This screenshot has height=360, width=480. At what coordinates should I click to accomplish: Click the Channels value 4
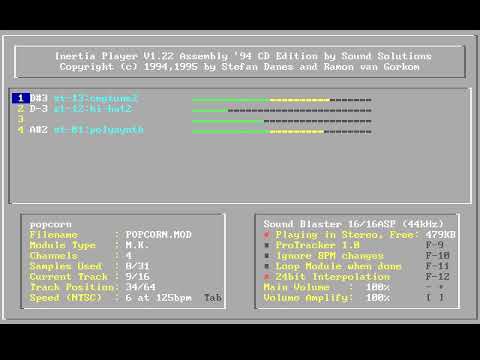pyautogui.click(x=129, y=256)
